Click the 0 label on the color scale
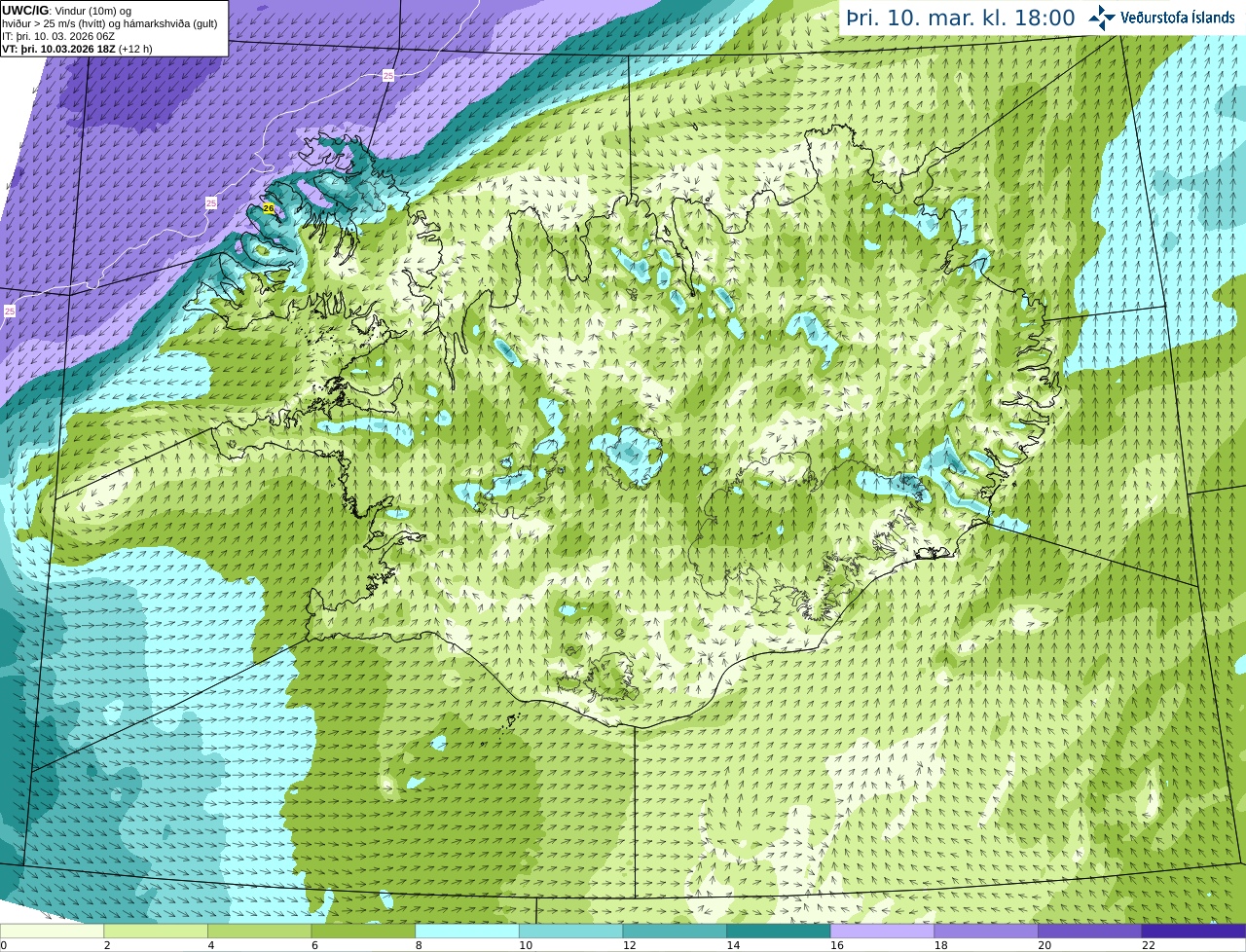Viewport: 1246px width, 952px height. (x=3, y=945)
